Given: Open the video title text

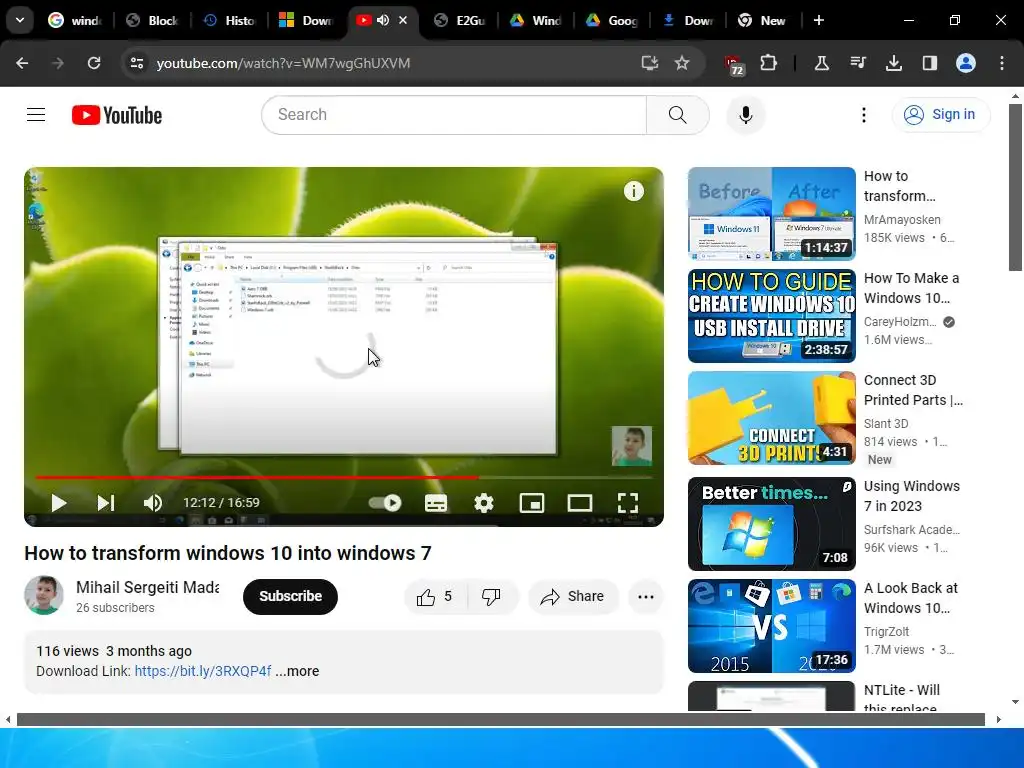Looking at the screenshot, I should pyautogui.click(x=228, y=553).
